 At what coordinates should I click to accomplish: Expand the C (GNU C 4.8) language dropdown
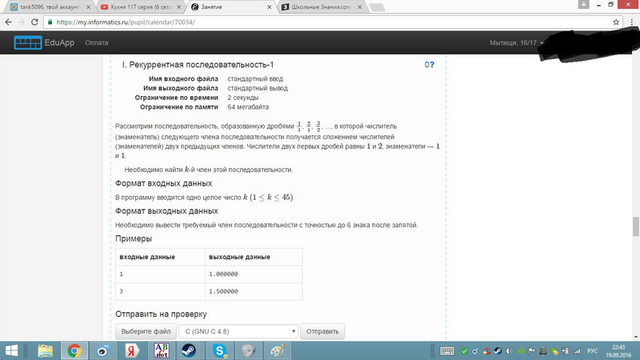click(x=238, y=331)
